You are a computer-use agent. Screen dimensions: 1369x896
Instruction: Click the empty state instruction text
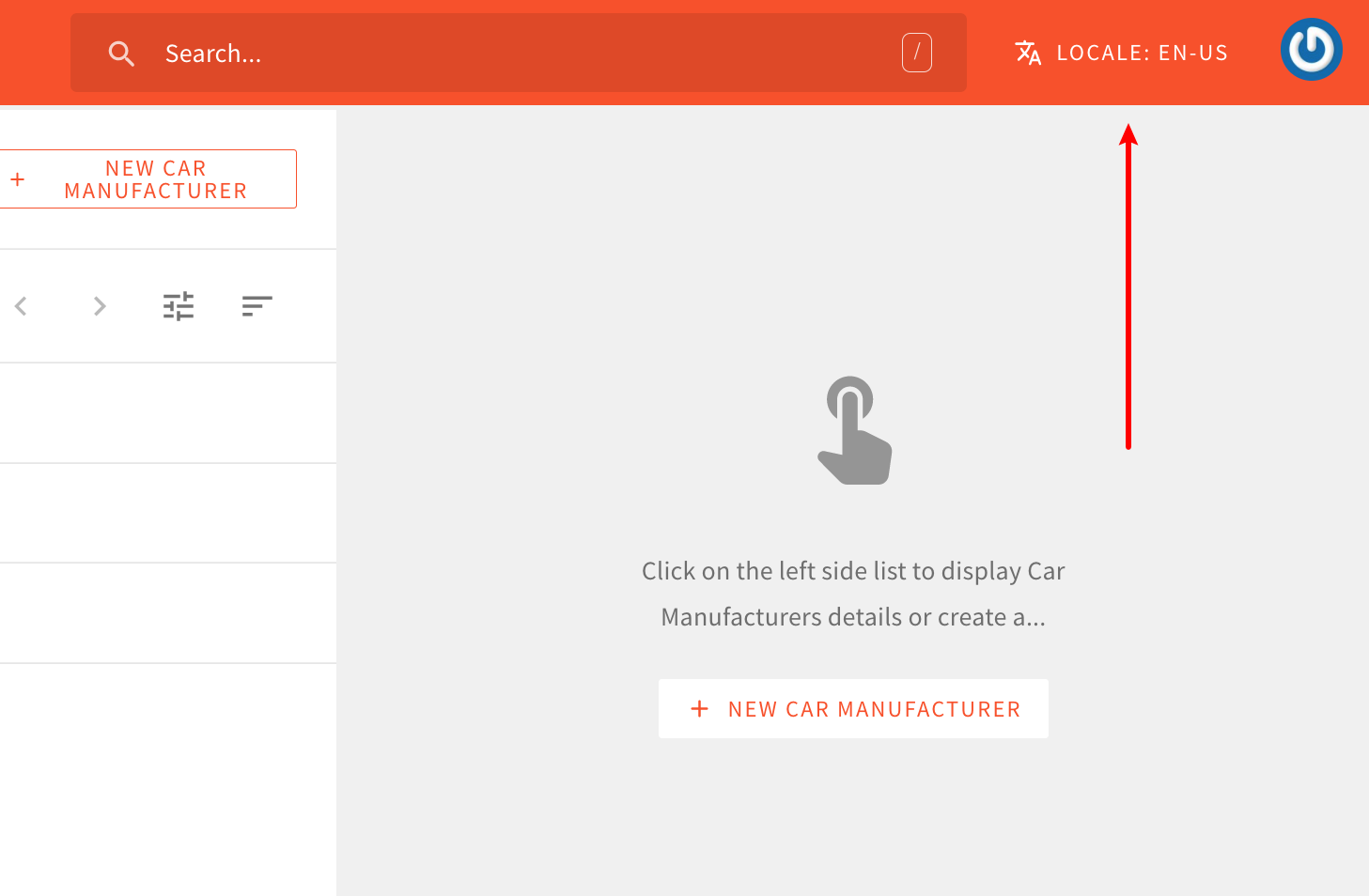(853, 593)
